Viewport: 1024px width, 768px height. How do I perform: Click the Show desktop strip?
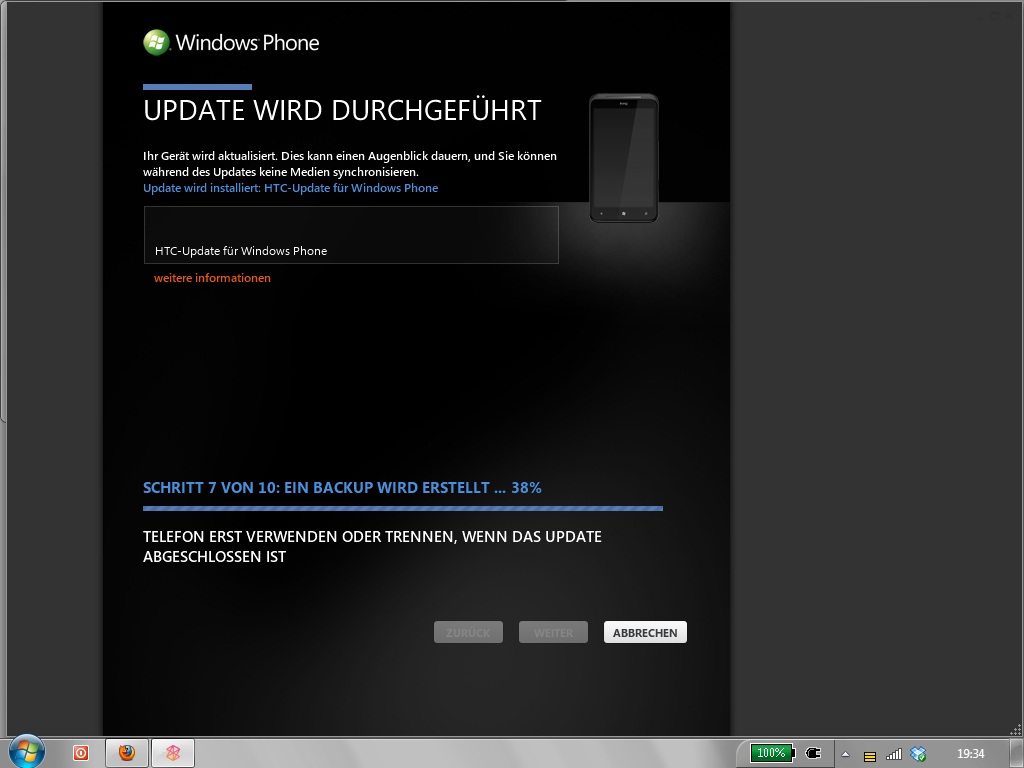[1017, 753]
